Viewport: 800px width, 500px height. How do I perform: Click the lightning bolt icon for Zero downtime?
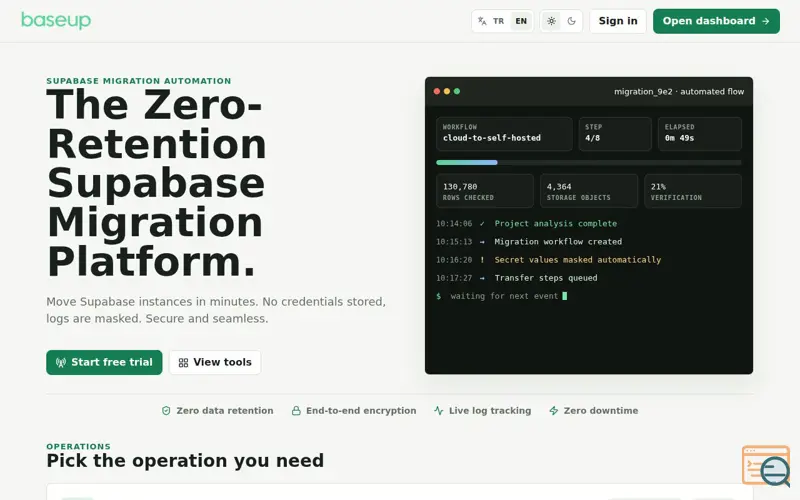[554, 411]
